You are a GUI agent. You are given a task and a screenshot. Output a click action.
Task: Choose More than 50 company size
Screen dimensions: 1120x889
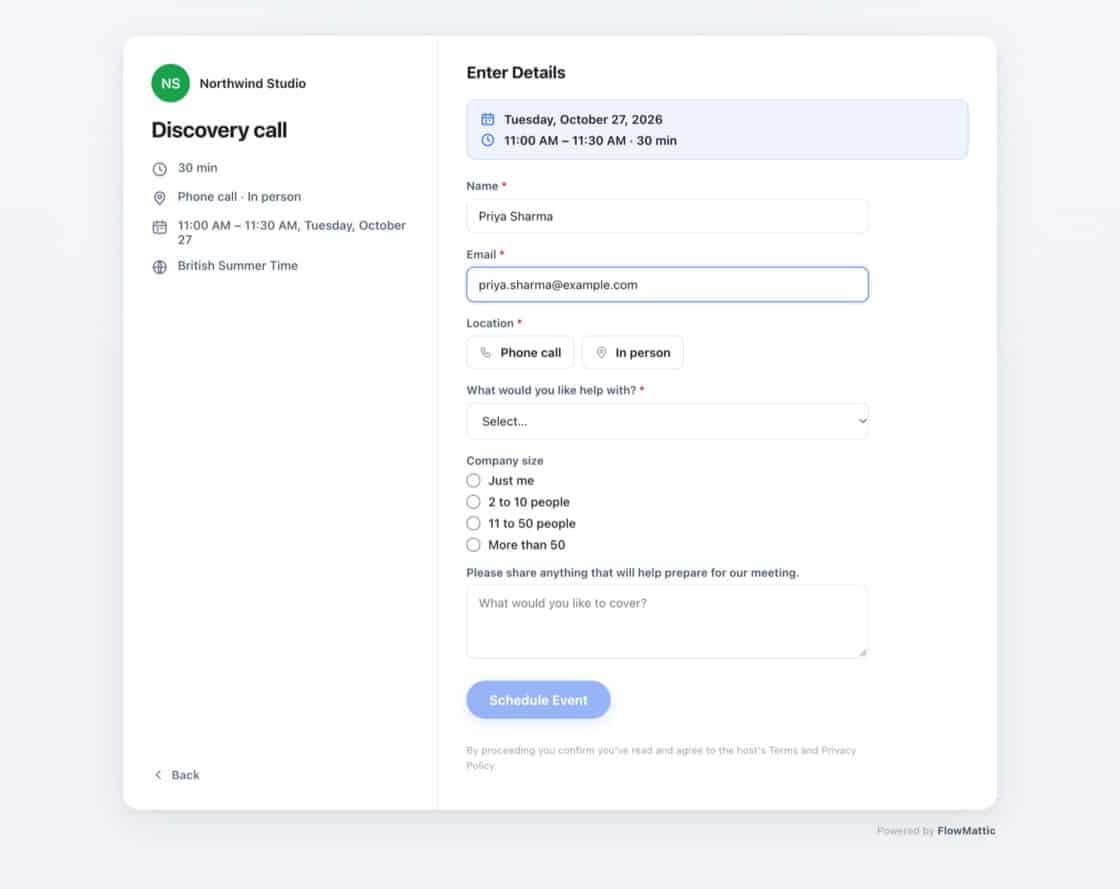point(473,545)
